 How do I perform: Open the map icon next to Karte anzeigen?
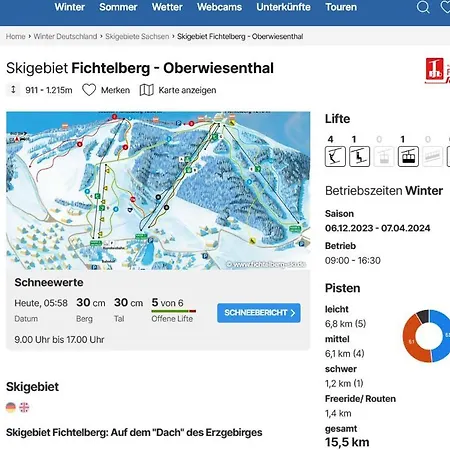click(146, 90)
